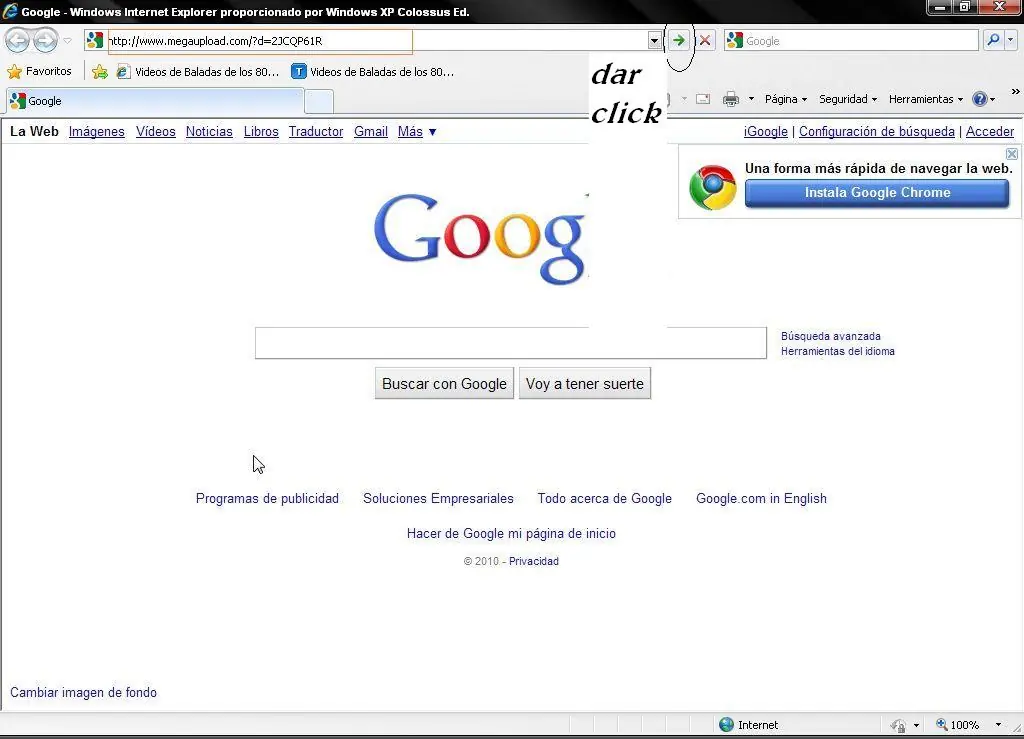Open Vídeos in Google navigation

pyautogui.click(x=155, y=131)
